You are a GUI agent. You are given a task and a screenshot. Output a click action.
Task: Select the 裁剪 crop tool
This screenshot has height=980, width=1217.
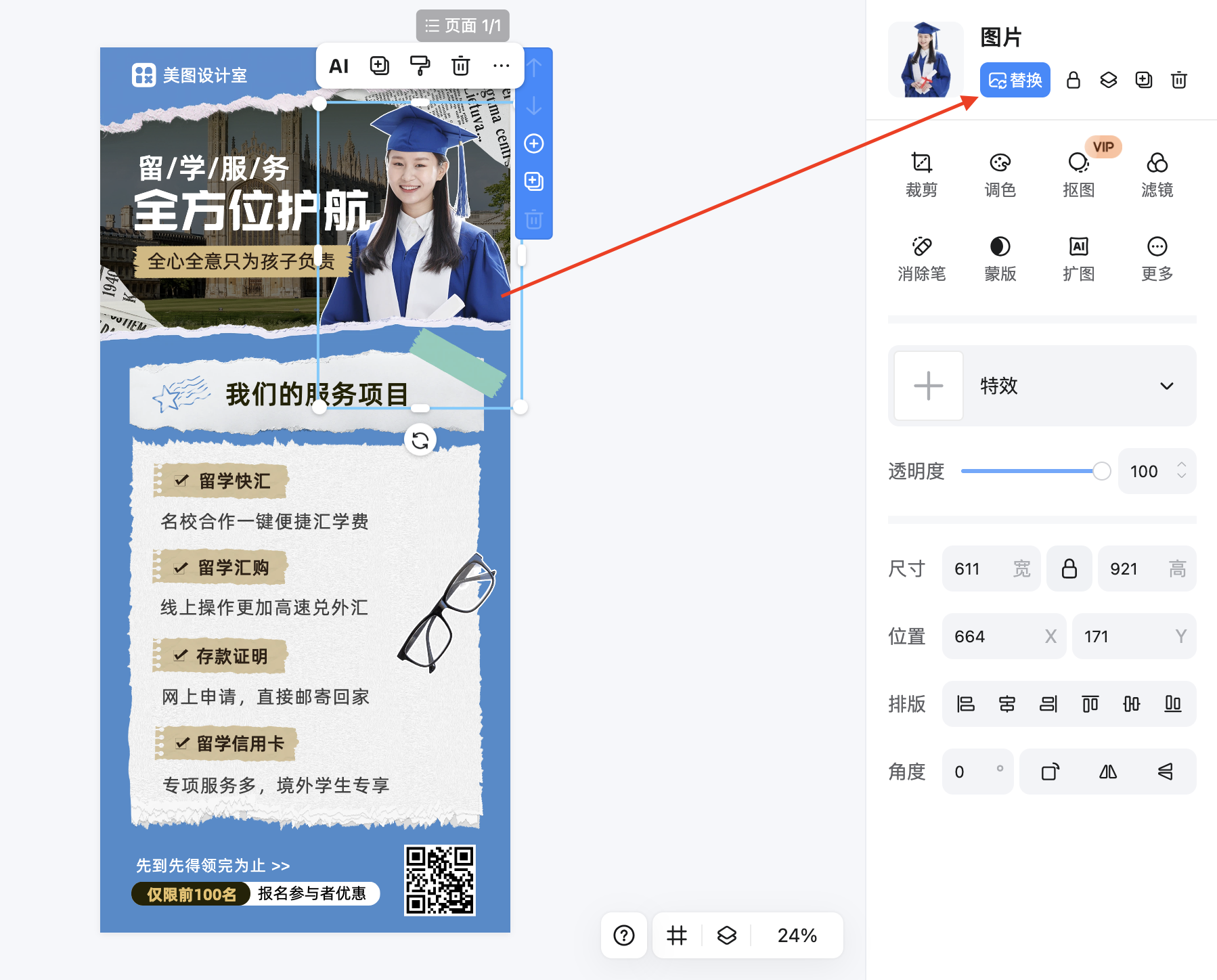pyautogui.click(x=922, y=173)
